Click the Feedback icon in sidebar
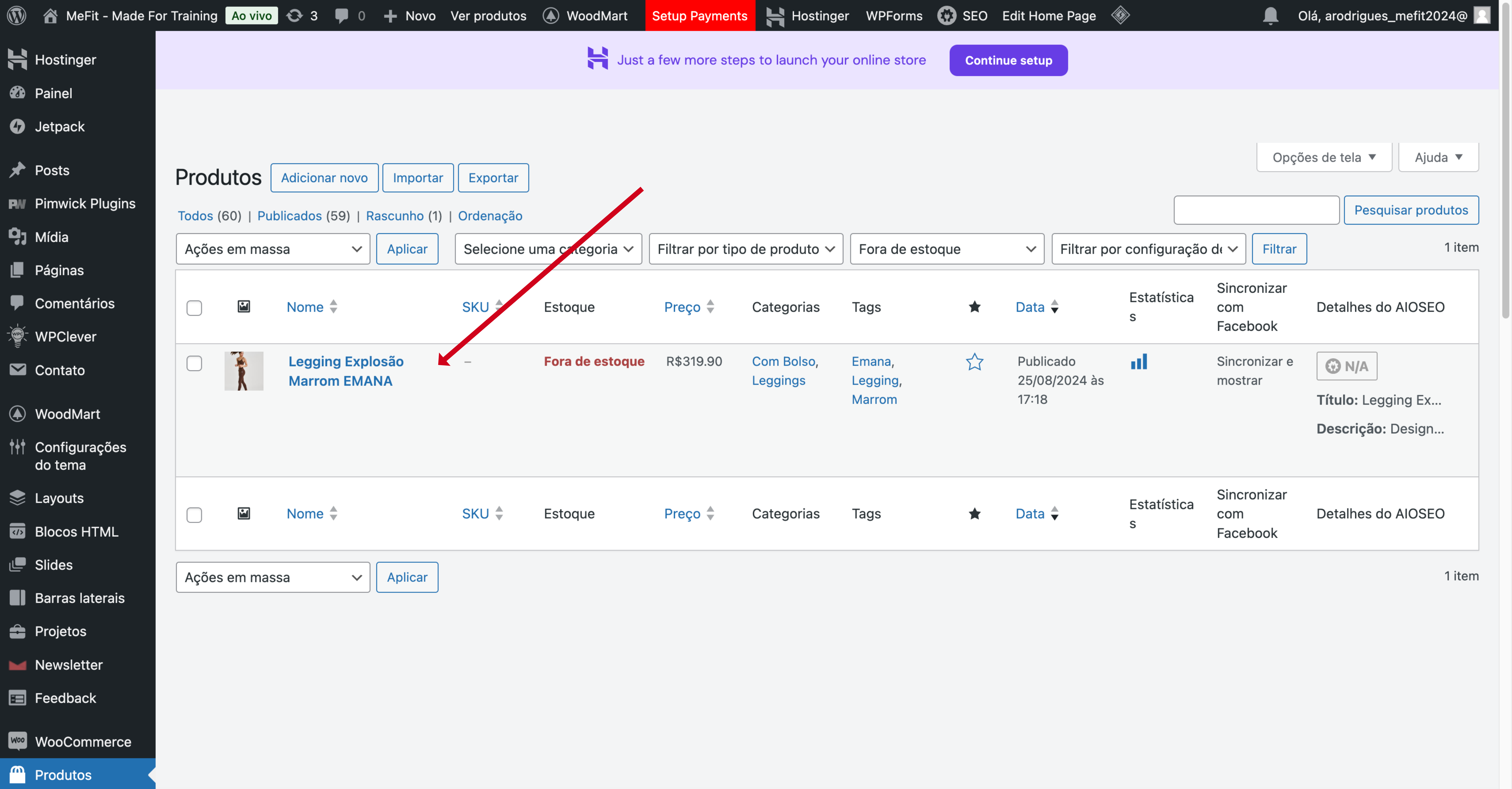The image size is (1512, 789). tap(18, 698)
